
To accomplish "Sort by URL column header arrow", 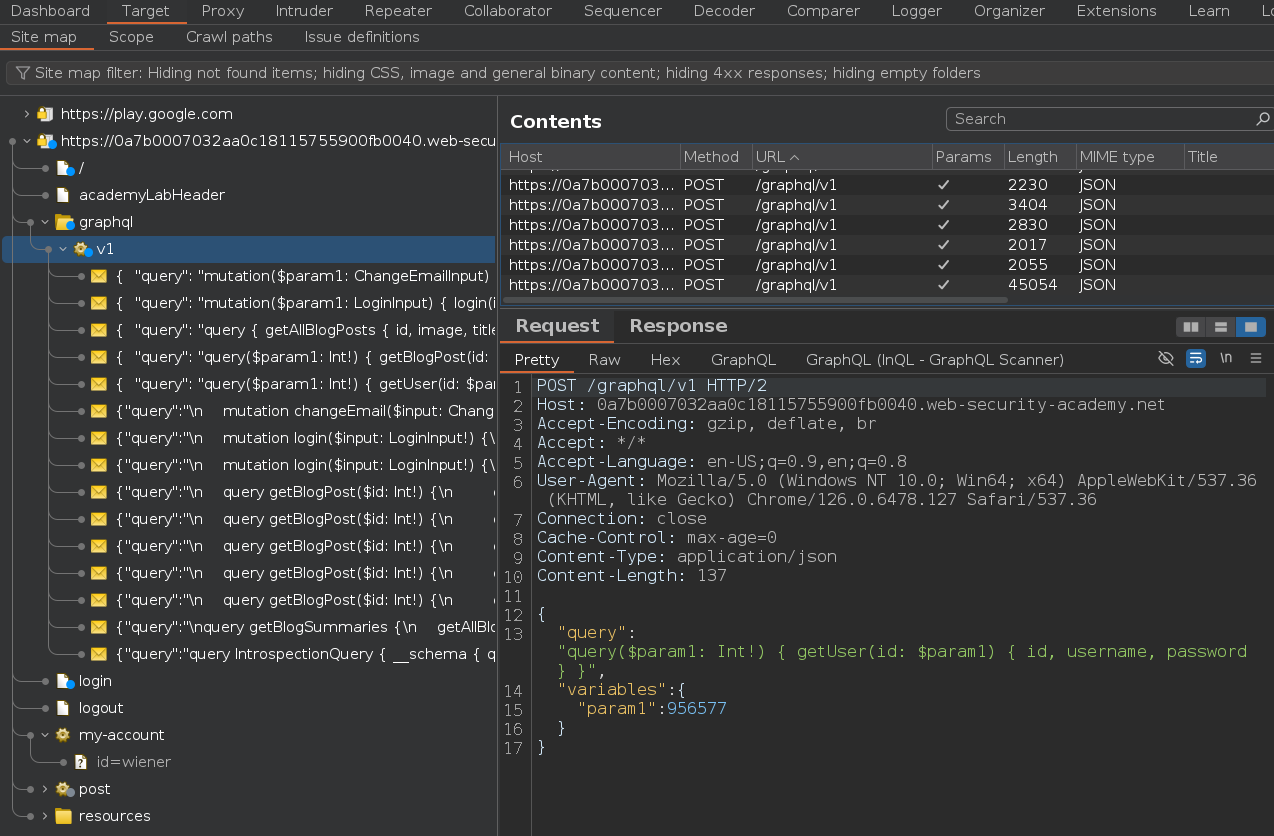I will tap(795, 157).
